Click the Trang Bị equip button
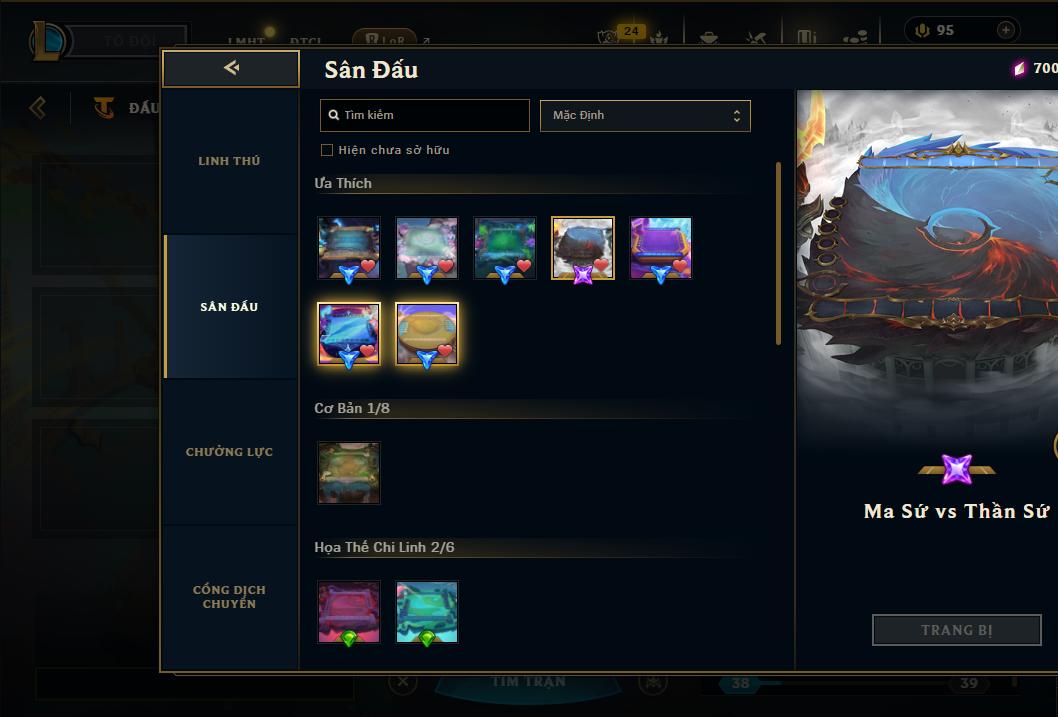 coord(956,630)
